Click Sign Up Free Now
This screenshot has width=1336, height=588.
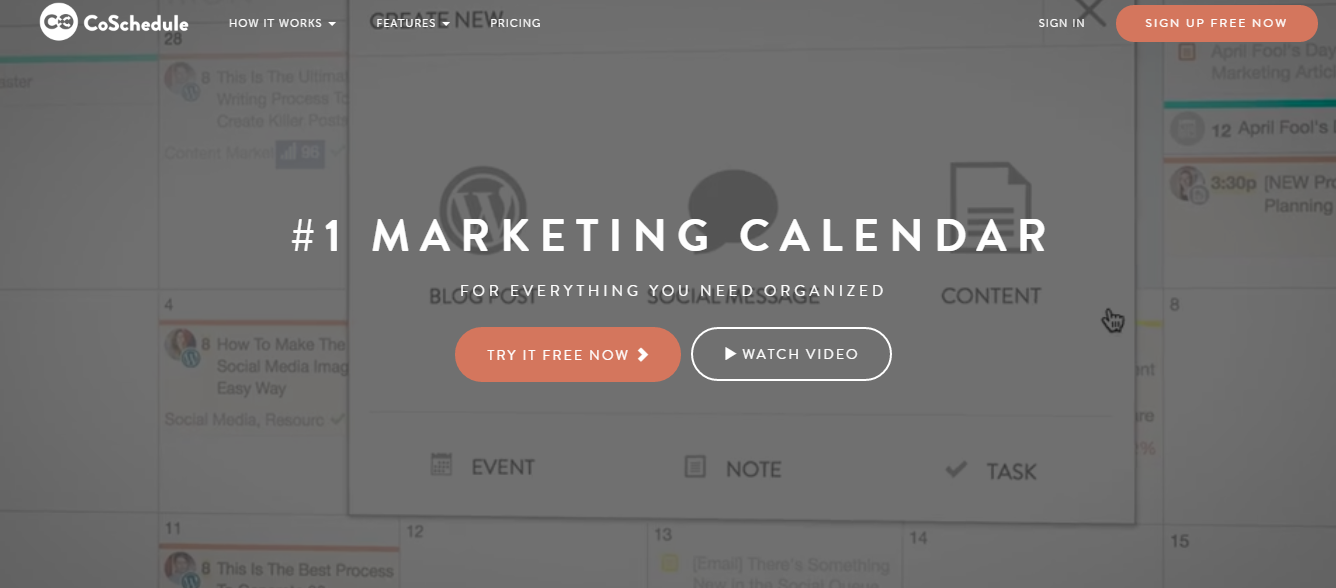(1216, 23)
